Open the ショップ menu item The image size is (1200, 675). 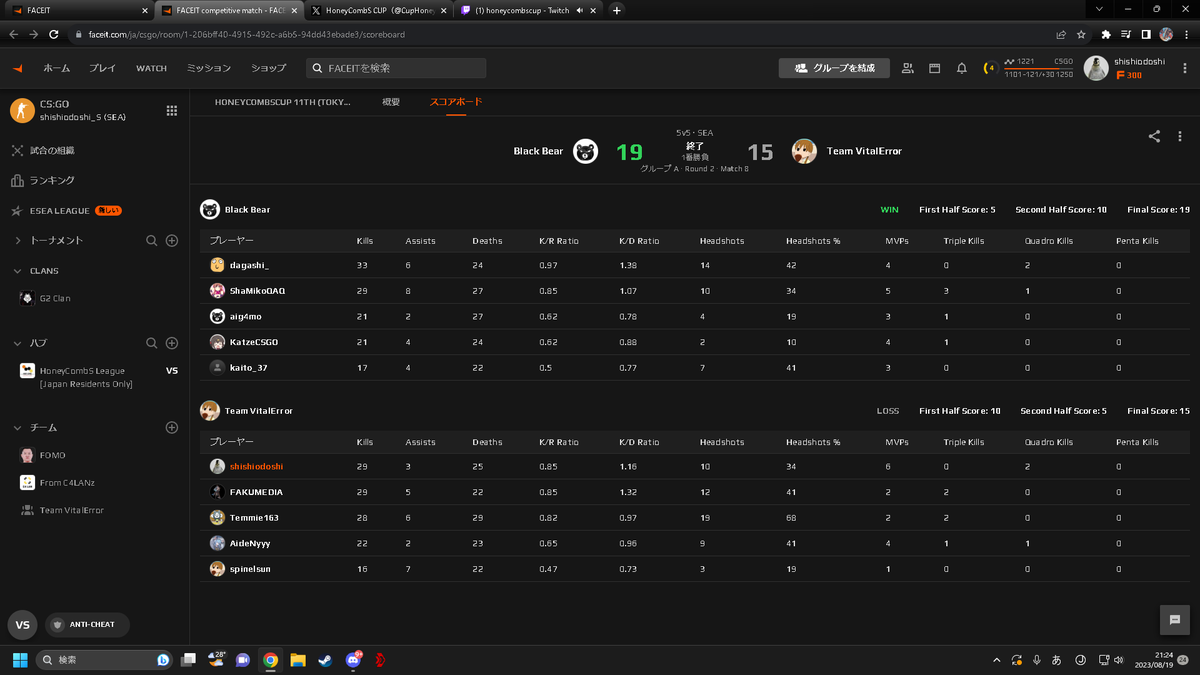coord(268,68)
